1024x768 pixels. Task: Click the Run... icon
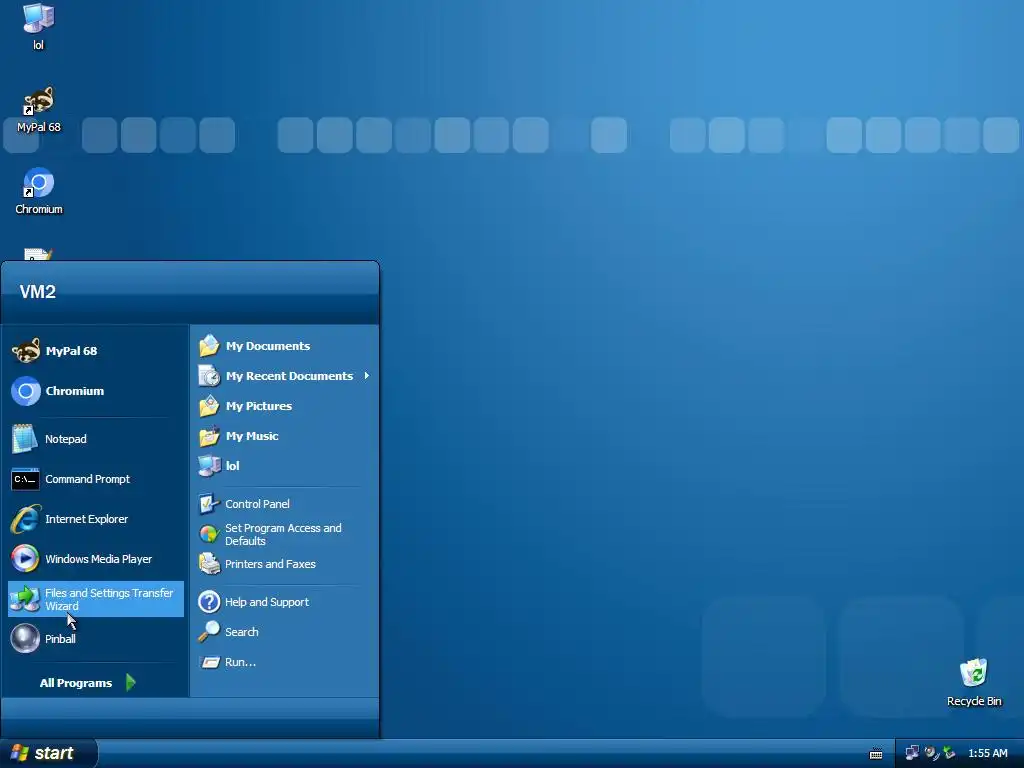pos(209,662)
